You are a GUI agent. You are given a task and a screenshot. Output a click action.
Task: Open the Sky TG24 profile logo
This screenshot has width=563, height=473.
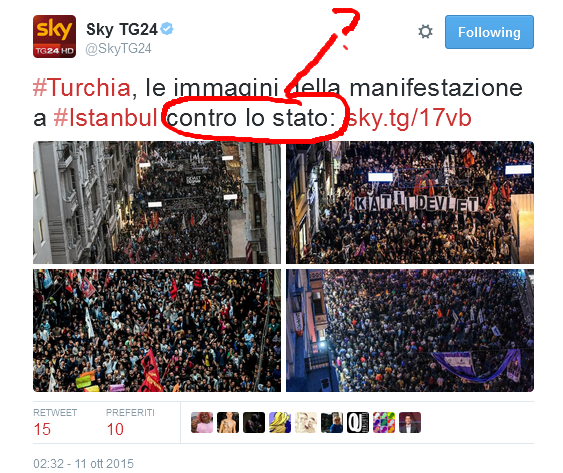(x=54, y=36)
